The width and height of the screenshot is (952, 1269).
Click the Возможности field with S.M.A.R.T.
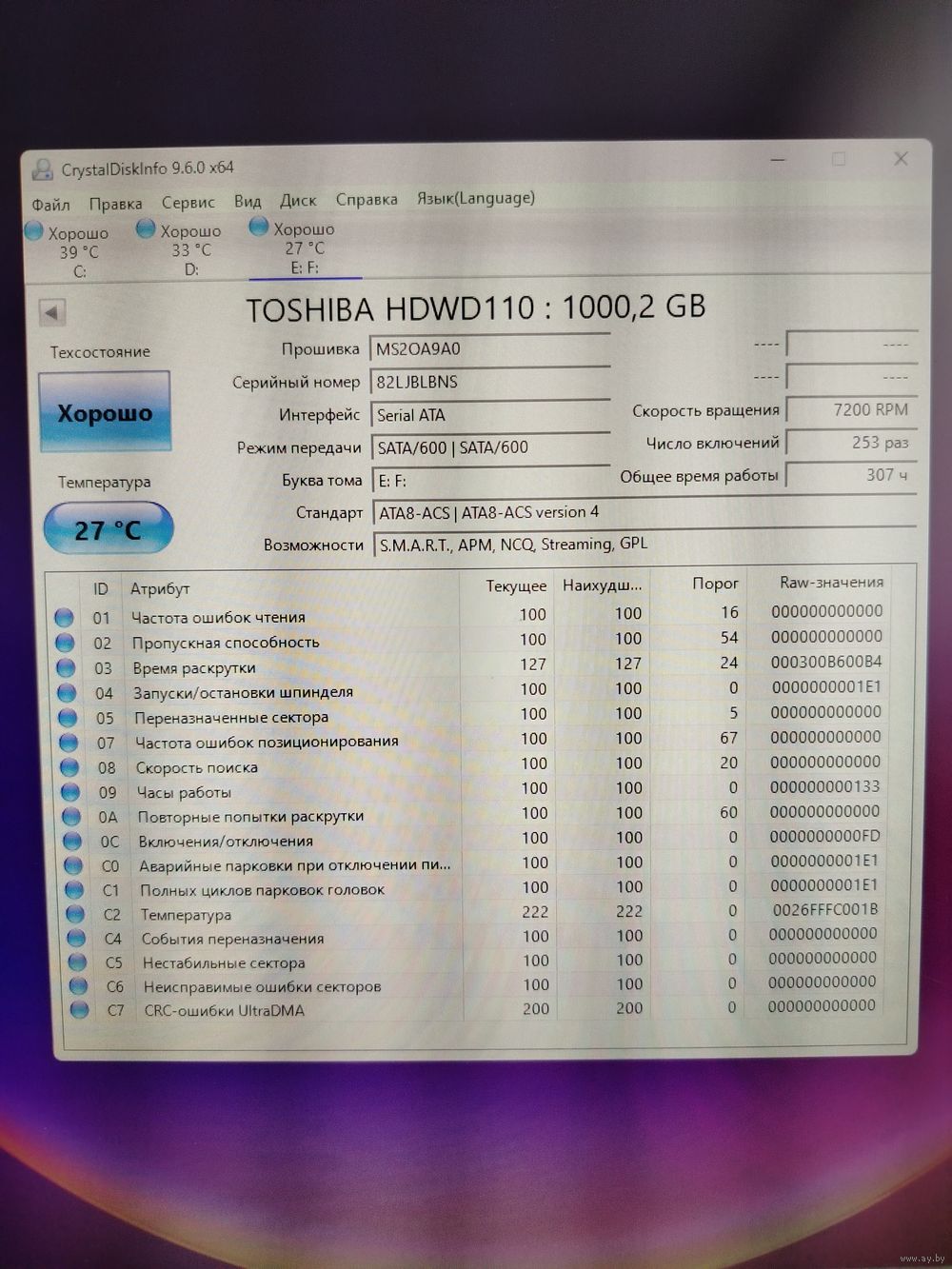(x=645, y=545)
